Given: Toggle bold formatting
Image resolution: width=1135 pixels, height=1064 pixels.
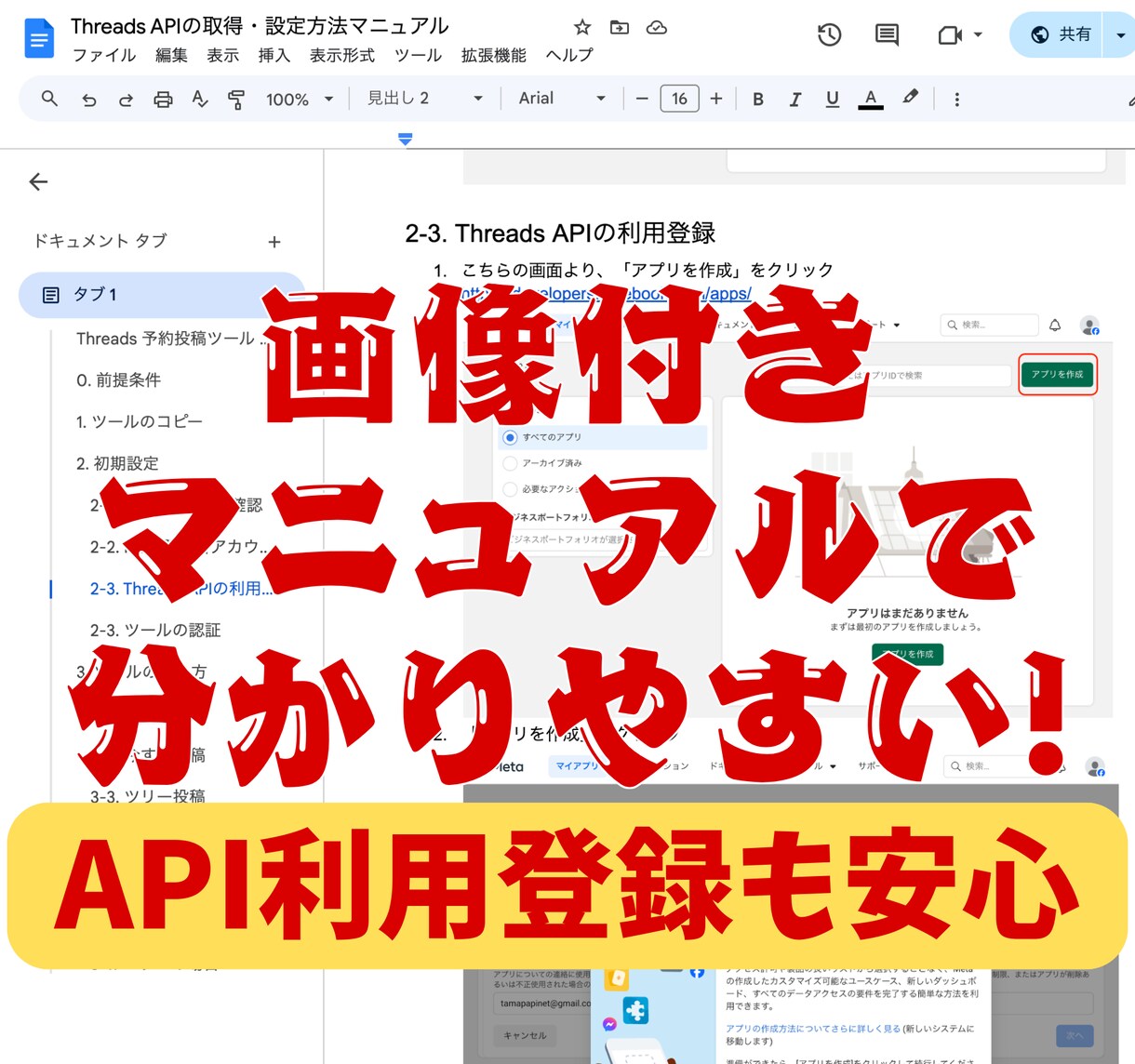Looking at the screenshot, I should [758, 100].
